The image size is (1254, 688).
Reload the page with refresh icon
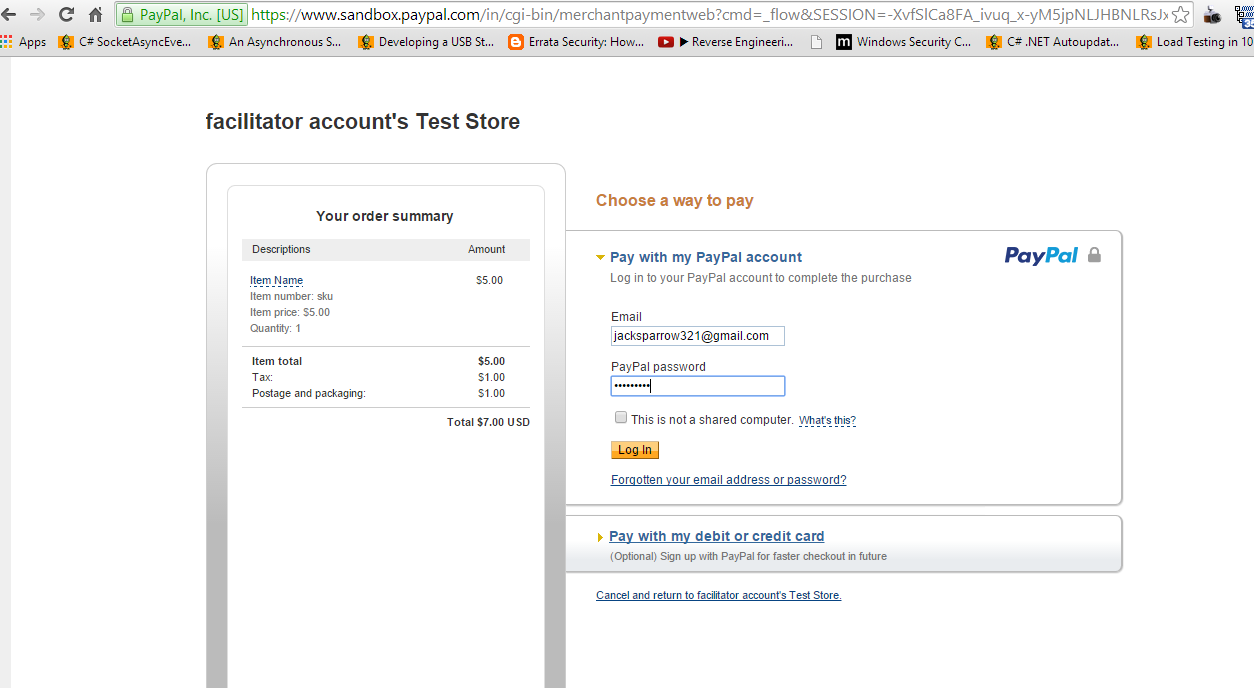(x=66, y=14)
